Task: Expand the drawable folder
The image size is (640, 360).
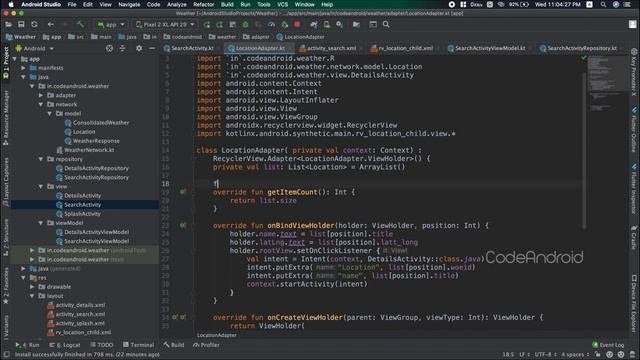Action: [32, 287]
